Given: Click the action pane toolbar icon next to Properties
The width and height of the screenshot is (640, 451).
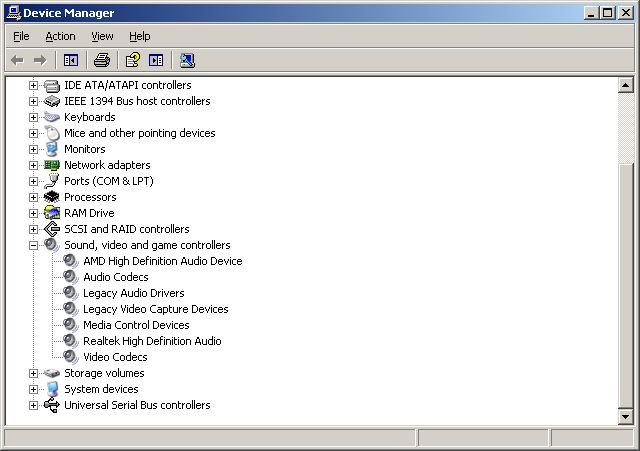Looking at the screenshot, I should coord(156,60).
